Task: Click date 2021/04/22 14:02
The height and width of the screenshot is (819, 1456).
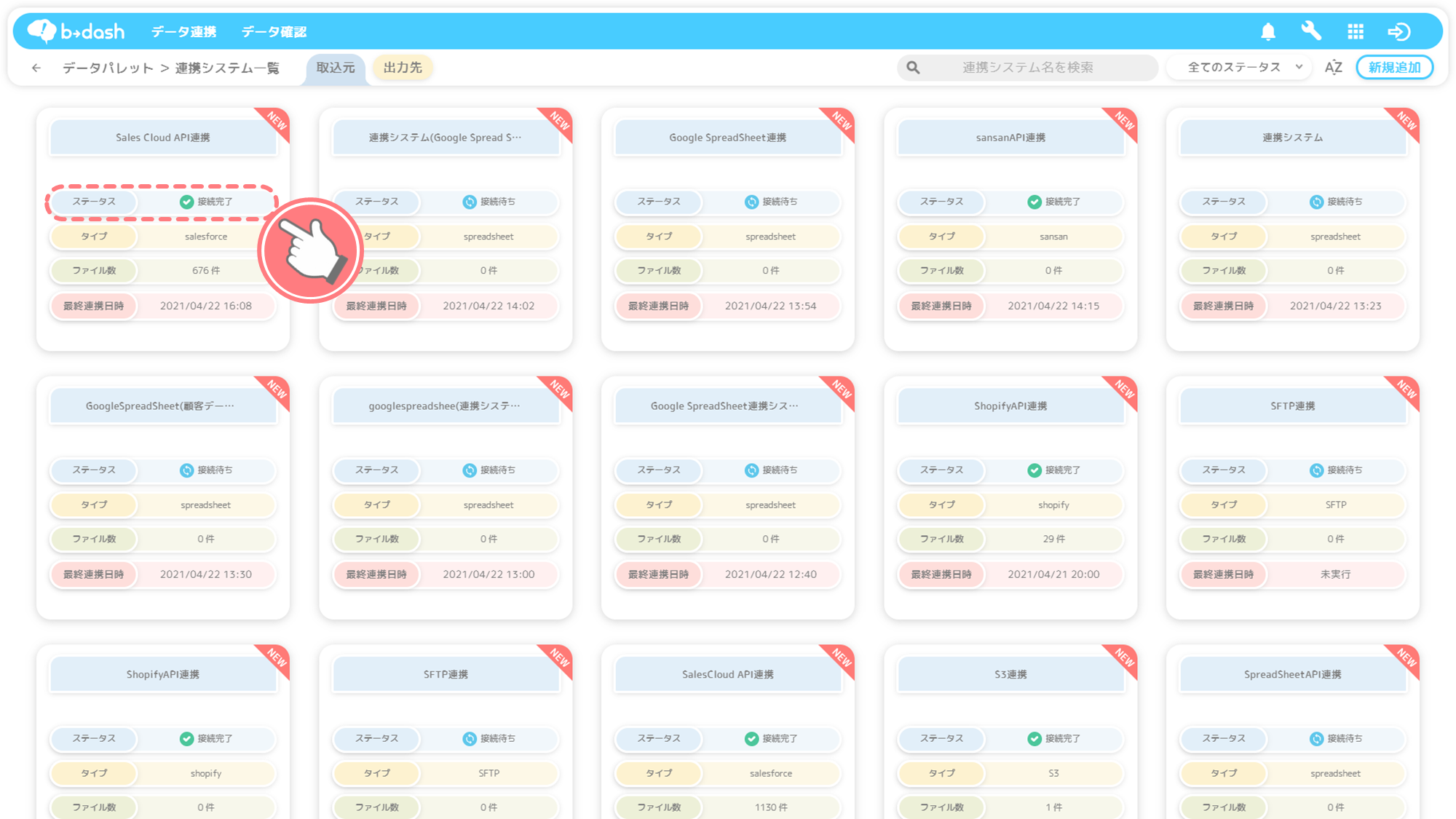Action: [488, 306]
